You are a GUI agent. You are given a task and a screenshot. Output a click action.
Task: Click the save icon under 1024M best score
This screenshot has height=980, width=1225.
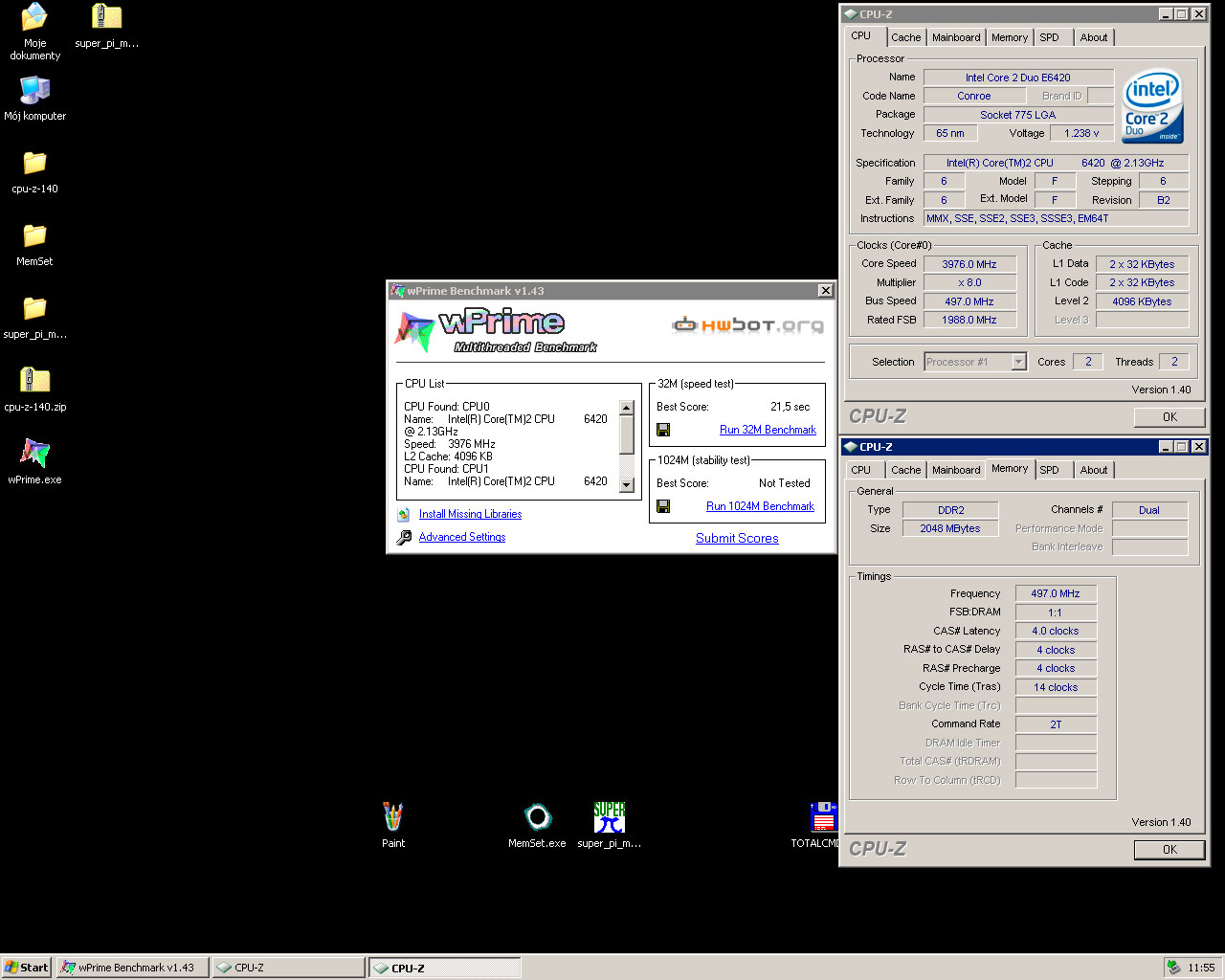pyautogui.click(x=663, y=506)
